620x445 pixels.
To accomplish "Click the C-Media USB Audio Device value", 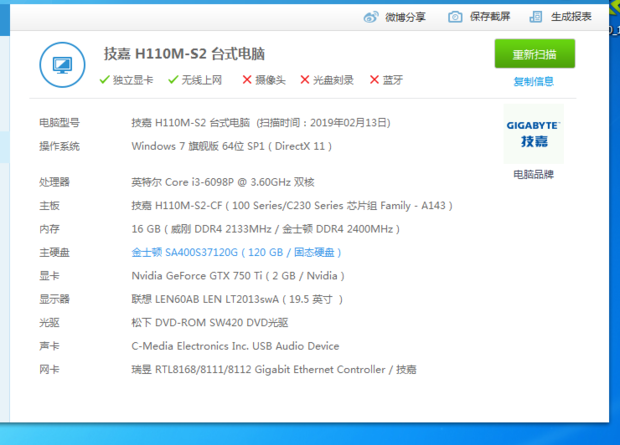I will tap(235, 346).
